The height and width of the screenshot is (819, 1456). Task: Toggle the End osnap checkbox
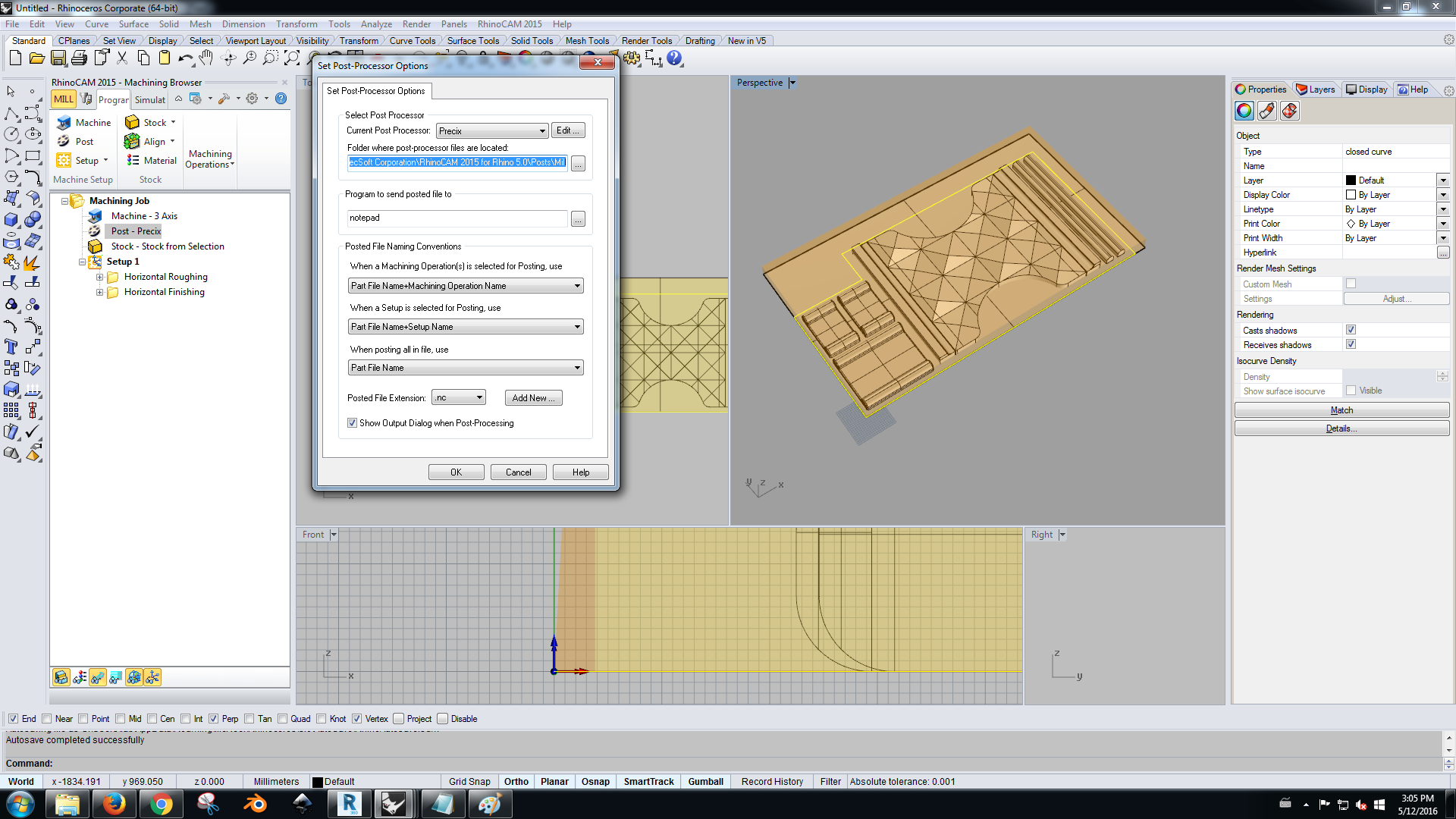[x=13, y=719]
